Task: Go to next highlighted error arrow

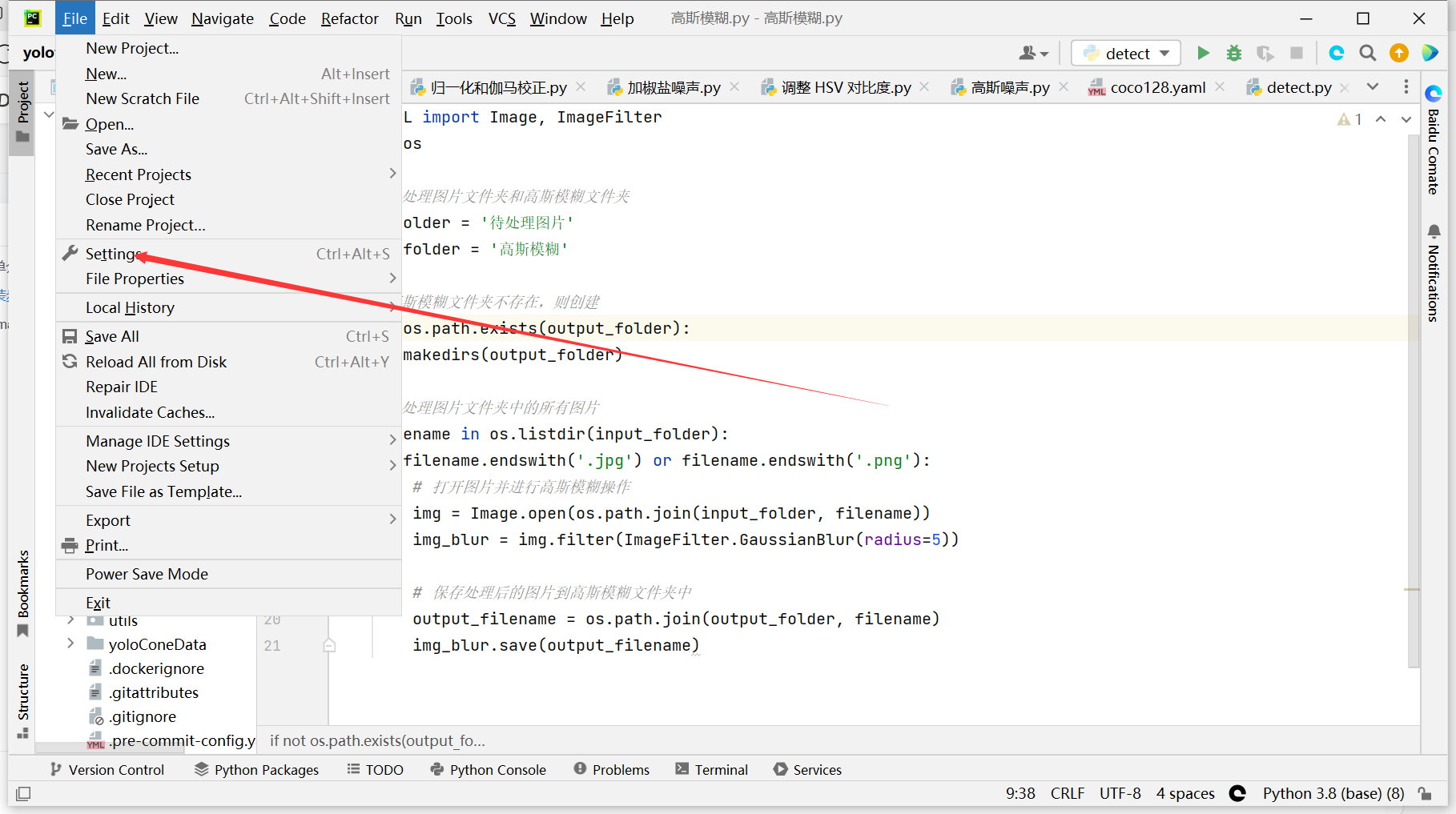Action: point(1406,119)
